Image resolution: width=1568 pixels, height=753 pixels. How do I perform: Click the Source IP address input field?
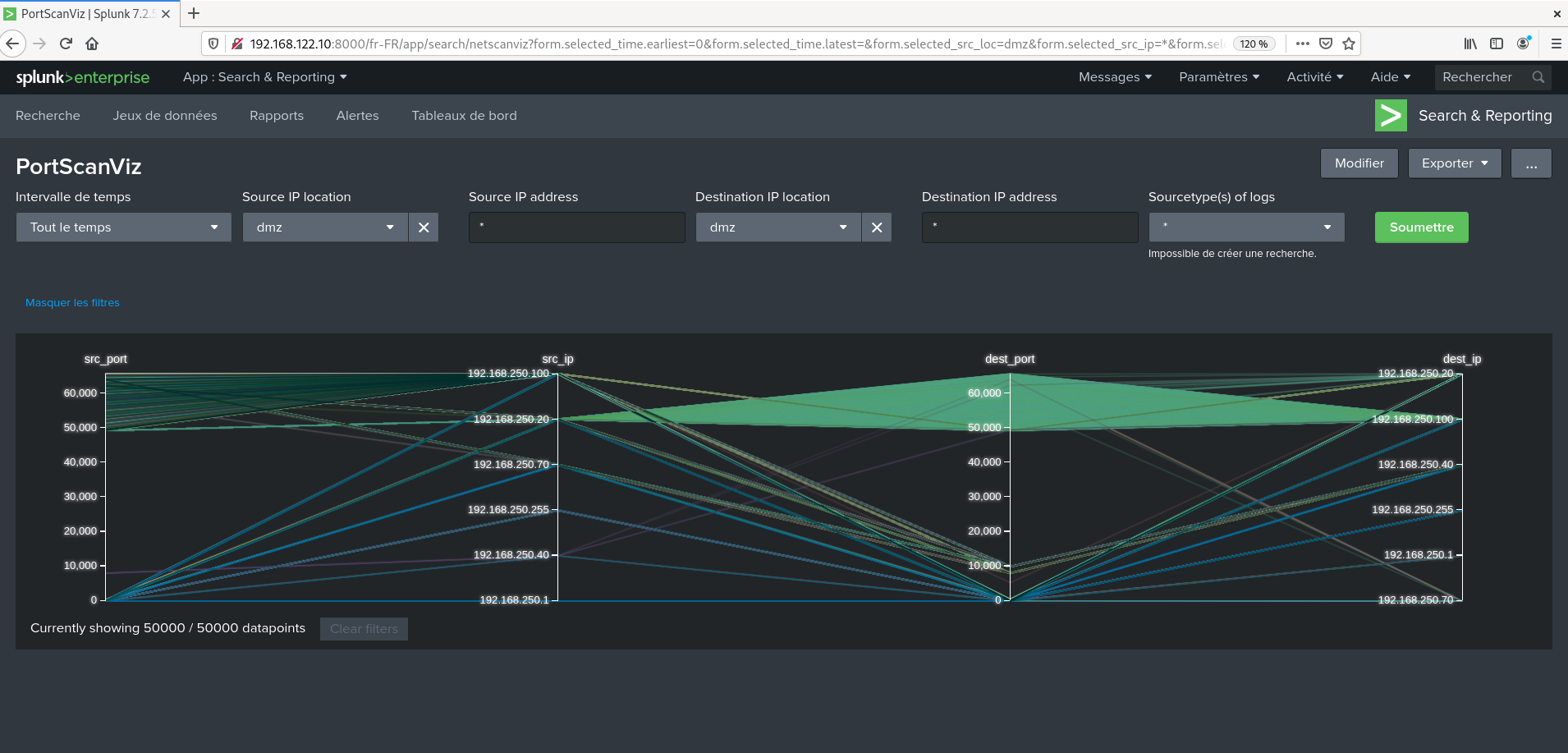click(x=576, y=227)
